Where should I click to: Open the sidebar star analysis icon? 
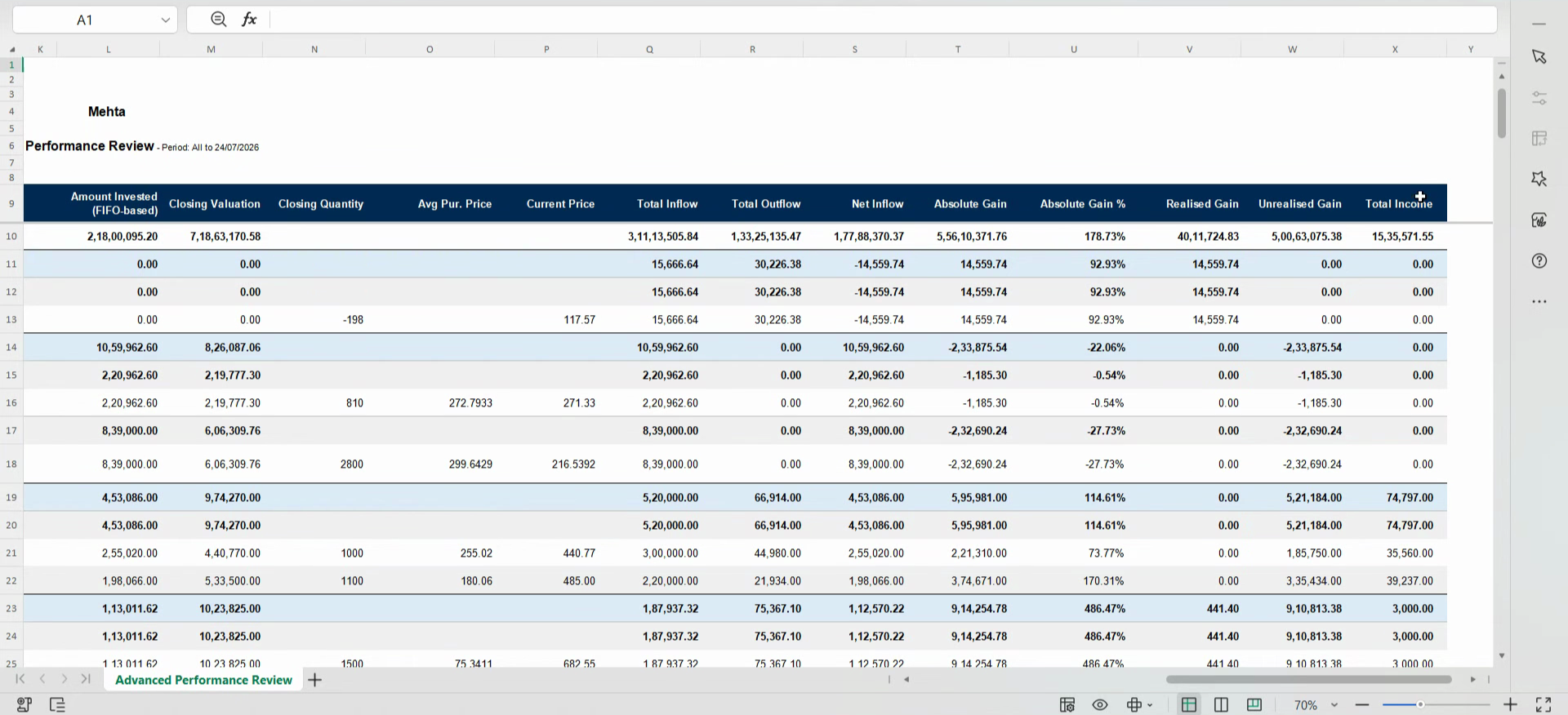pyautogui.click(x=1539, y=179)
